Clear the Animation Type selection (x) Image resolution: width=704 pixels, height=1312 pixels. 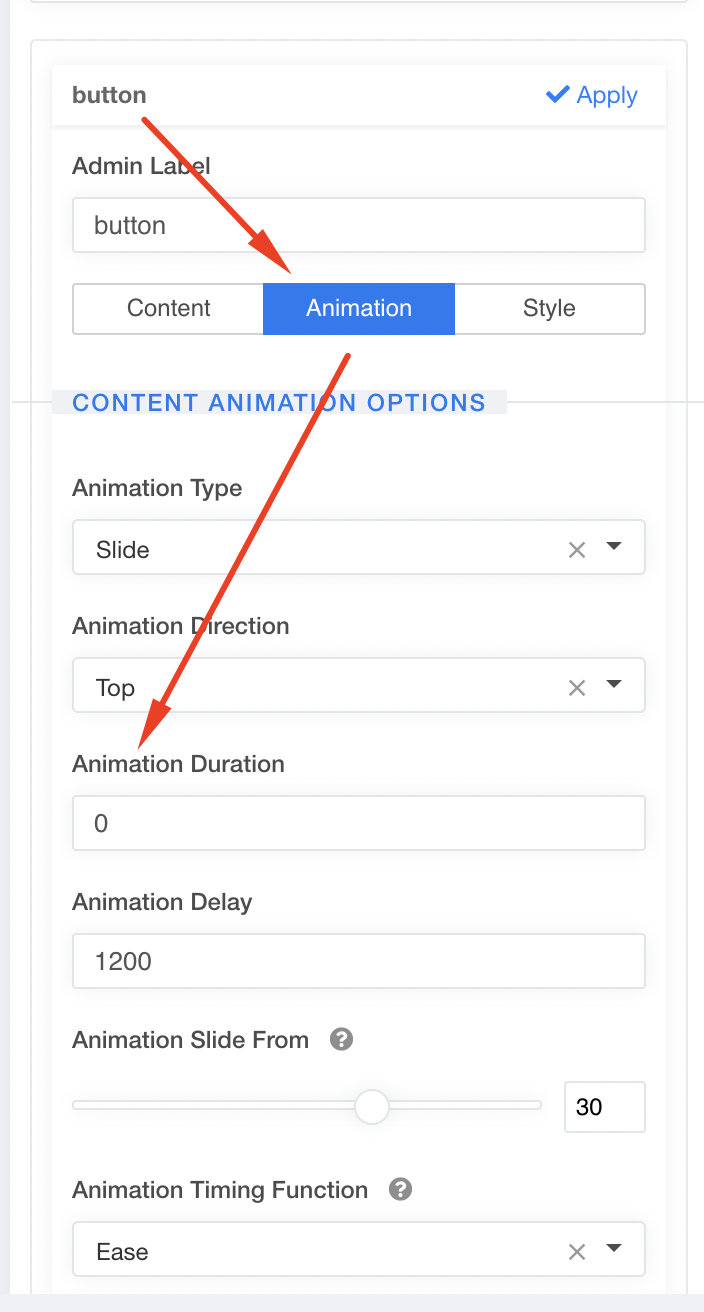click(577, 549)
